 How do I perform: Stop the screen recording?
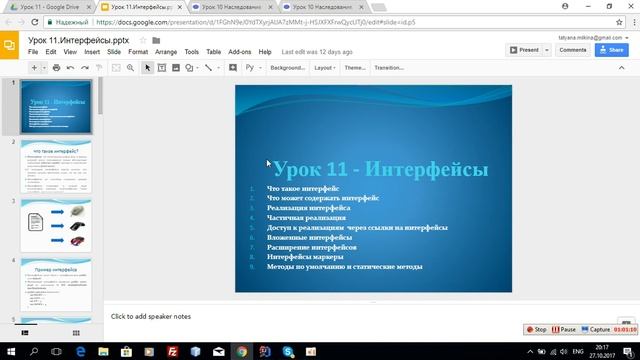click(x=536, y=329)
